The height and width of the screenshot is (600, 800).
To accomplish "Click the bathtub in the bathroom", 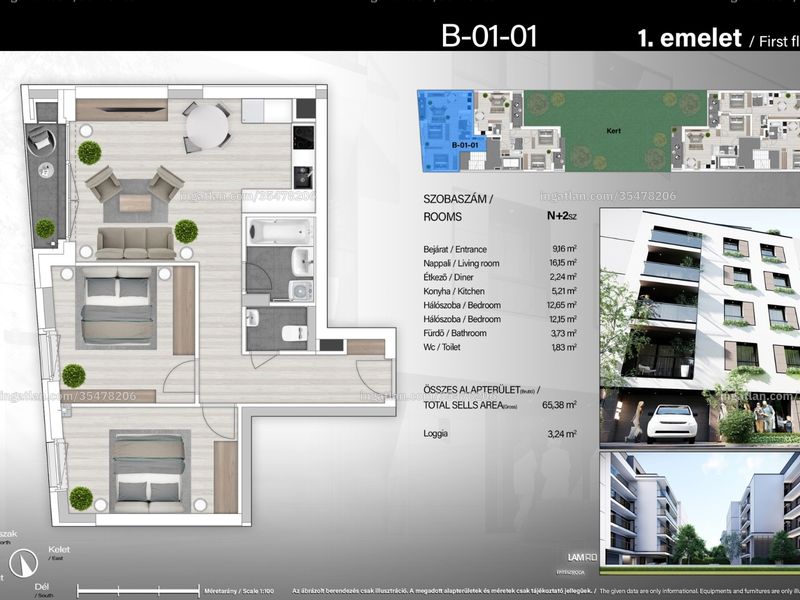I will pos(280,232).
